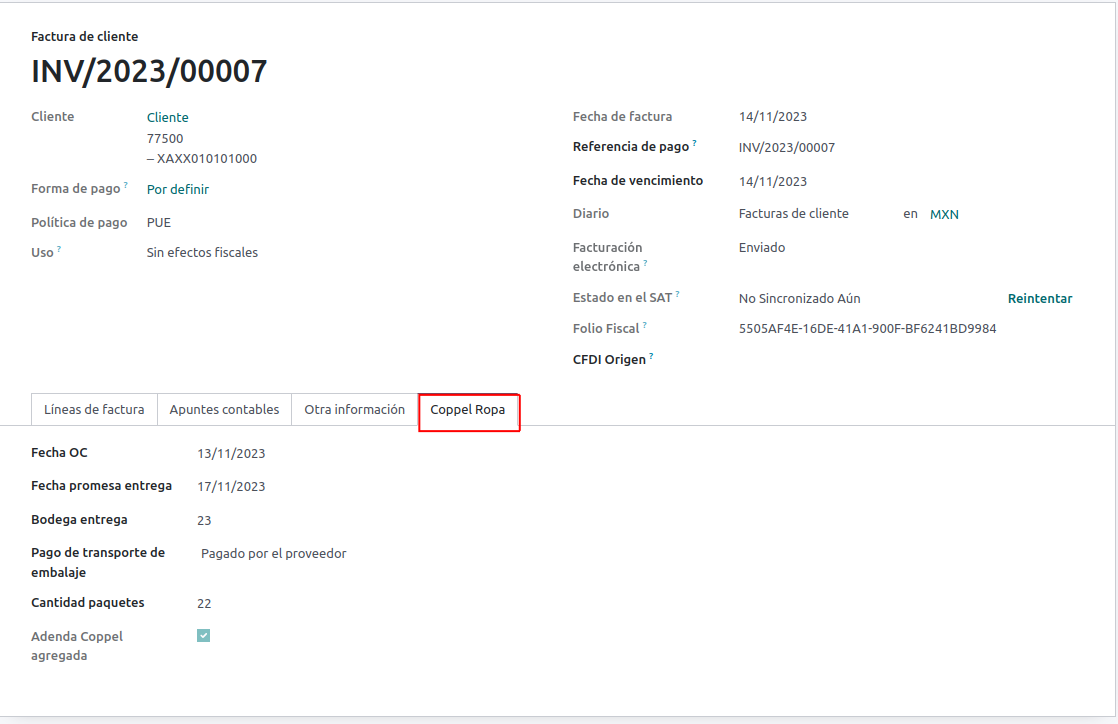
Task: Click the help icon next to Estado en el SAT
Action: [678, 294]
